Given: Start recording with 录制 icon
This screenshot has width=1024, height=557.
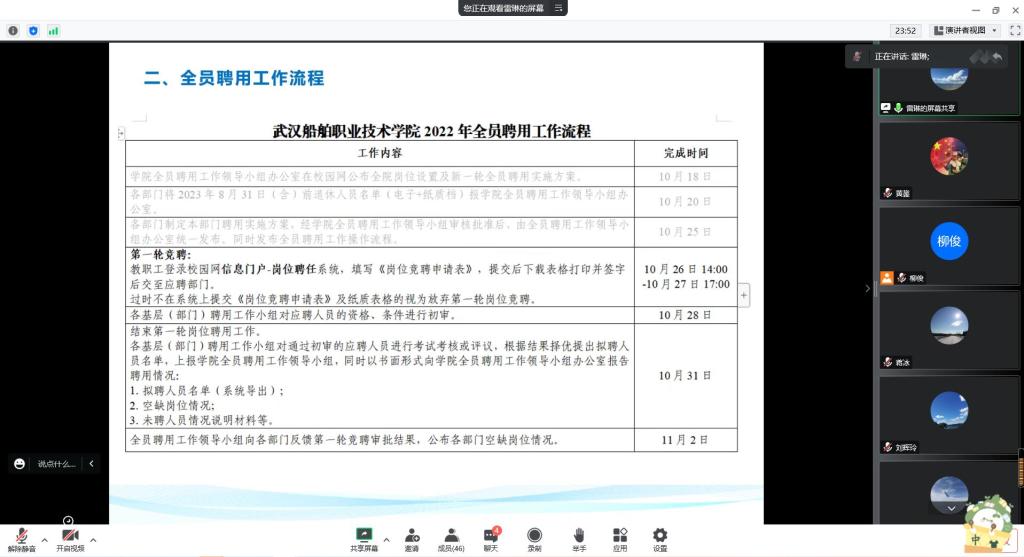Looking at the screenshot, I should tap(534, 538).
